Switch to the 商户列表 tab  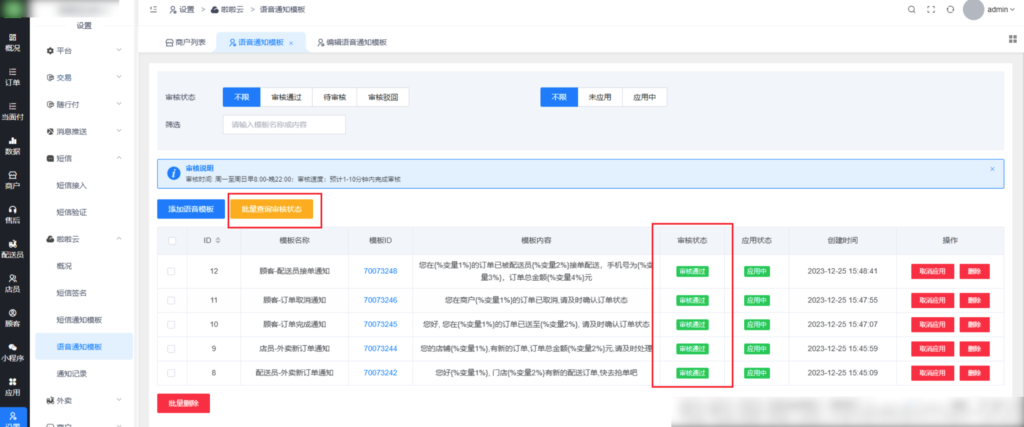click(x=186, y=42)
